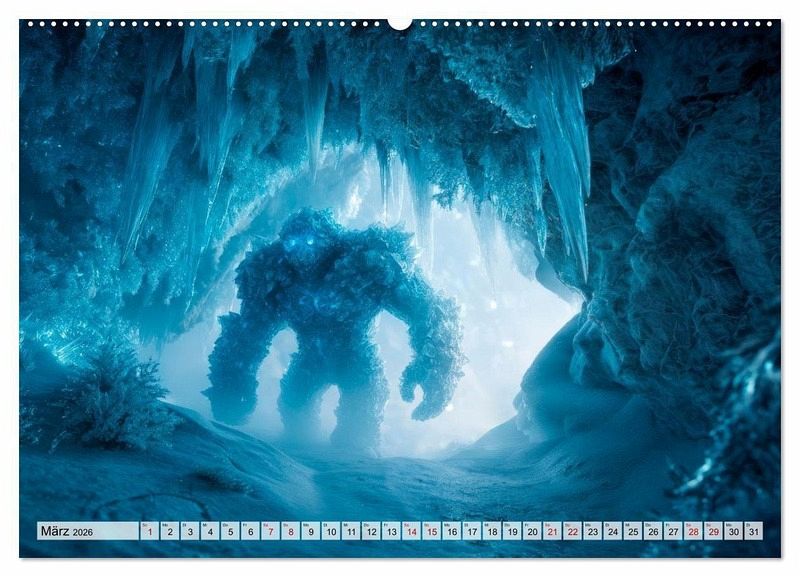Select day 9 in the calendar strip
The height and width of the screenshot is (577, 800).
[311, 531]
